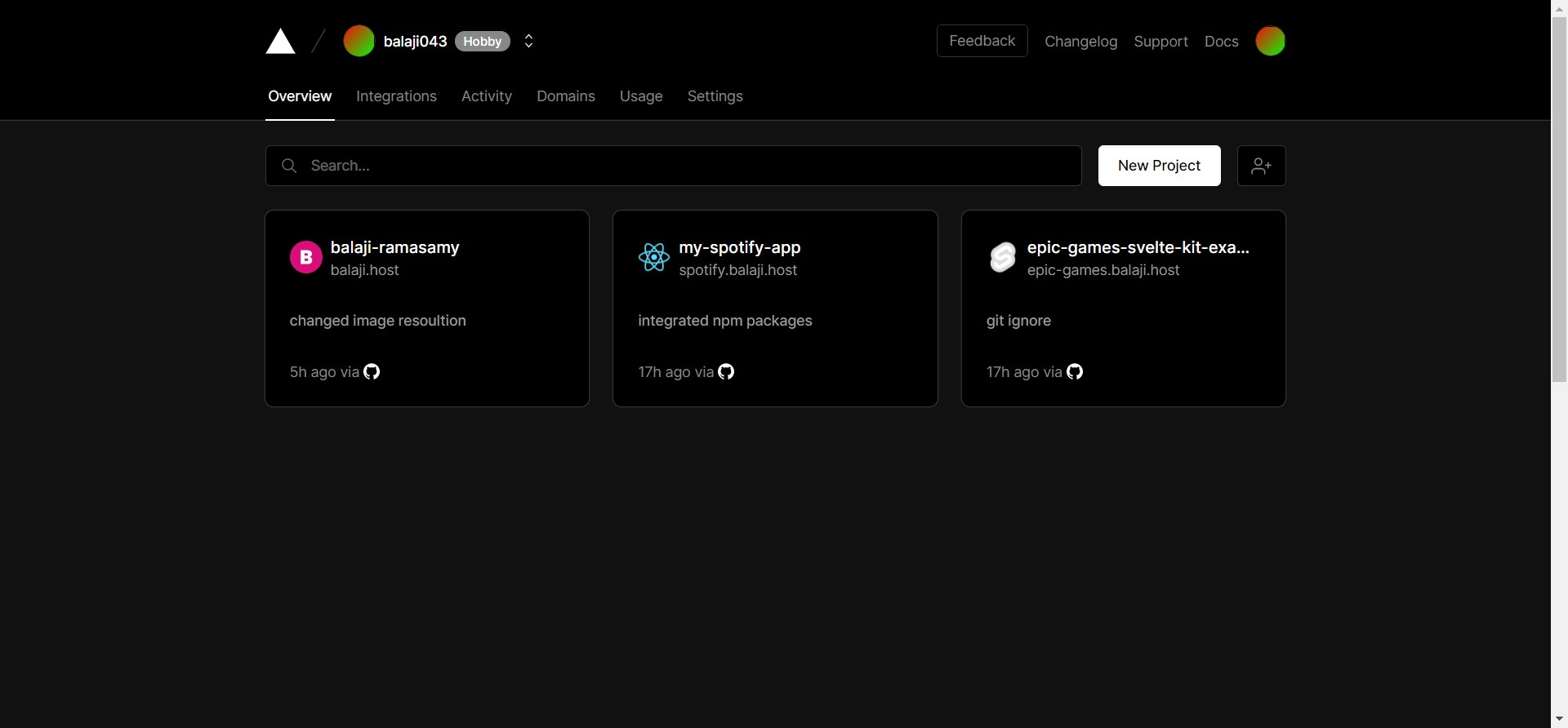
Task: Switch to the Settings tab
Action: (x=715, y=96)
